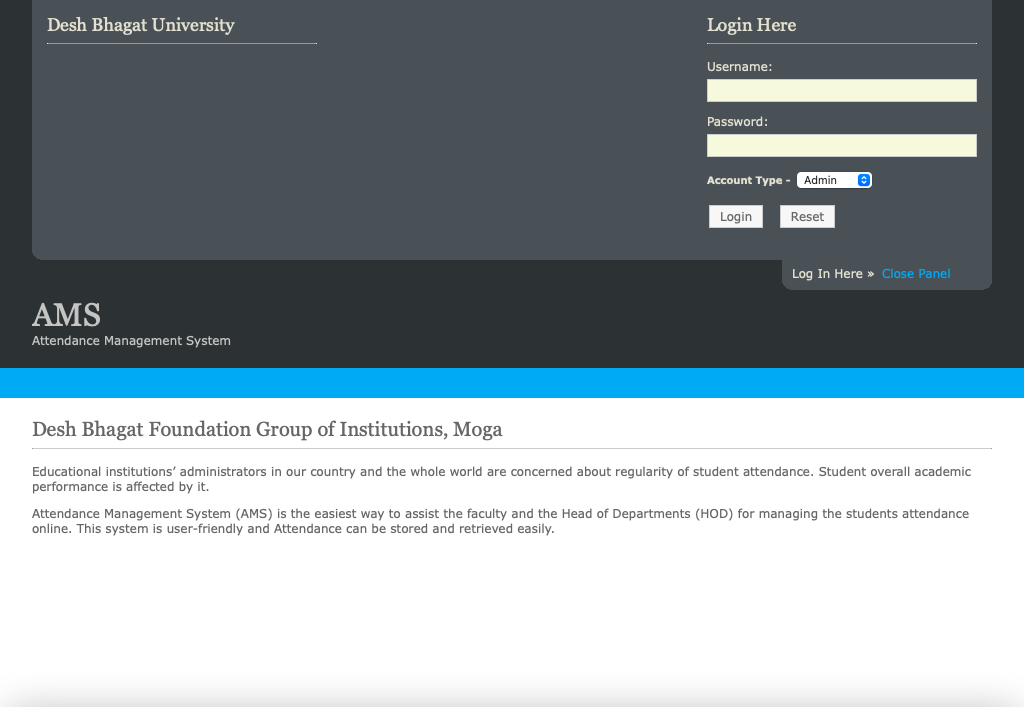
Task: Click the 'Attendance Management System' subtitle
Action: click(131, 341)
